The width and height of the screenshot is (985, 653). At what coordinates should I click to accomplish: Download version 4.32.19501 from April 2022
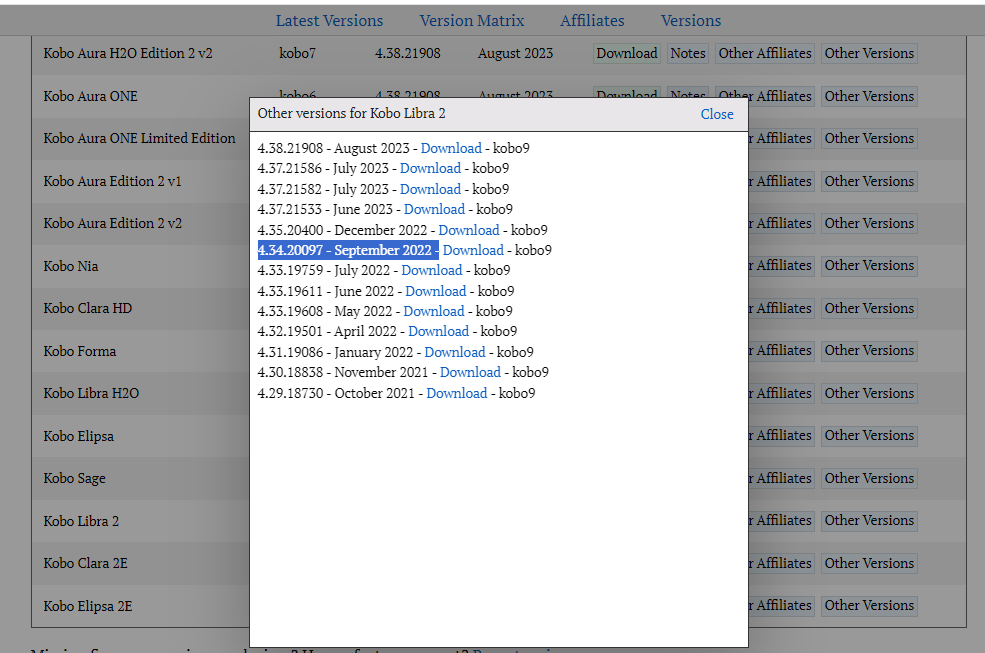click(x=438, y=331)
